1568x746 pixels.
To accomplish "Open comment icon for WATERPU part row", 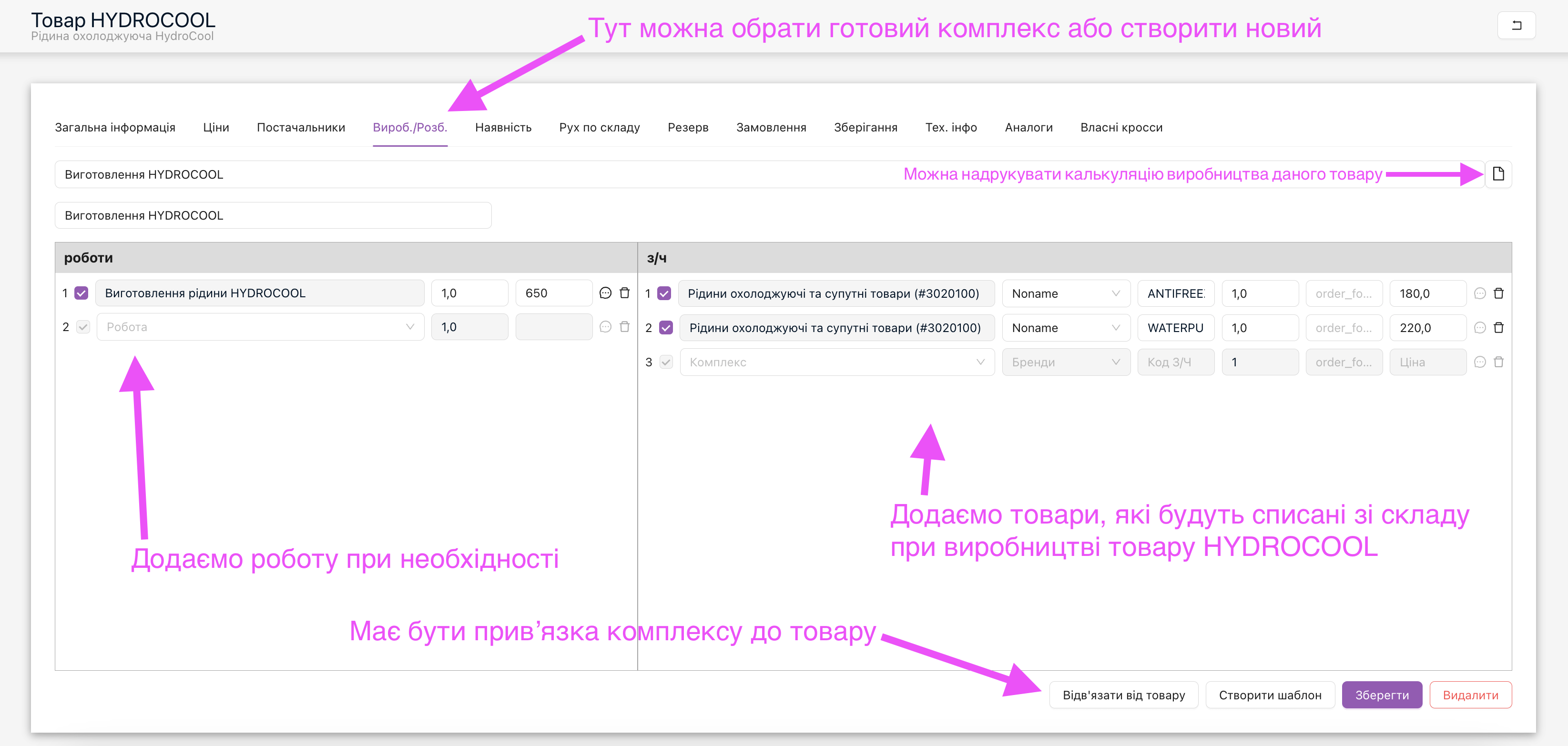I will coord(1480,328).
